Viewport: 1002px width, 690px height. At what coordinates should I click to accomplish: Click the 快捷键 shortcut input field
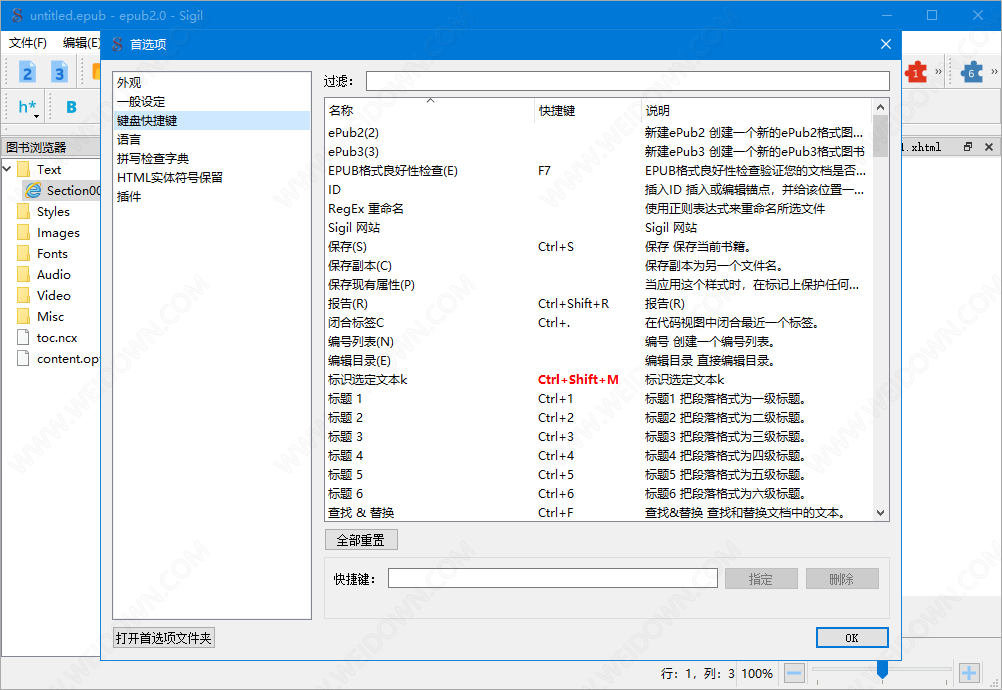coord(553,579)
